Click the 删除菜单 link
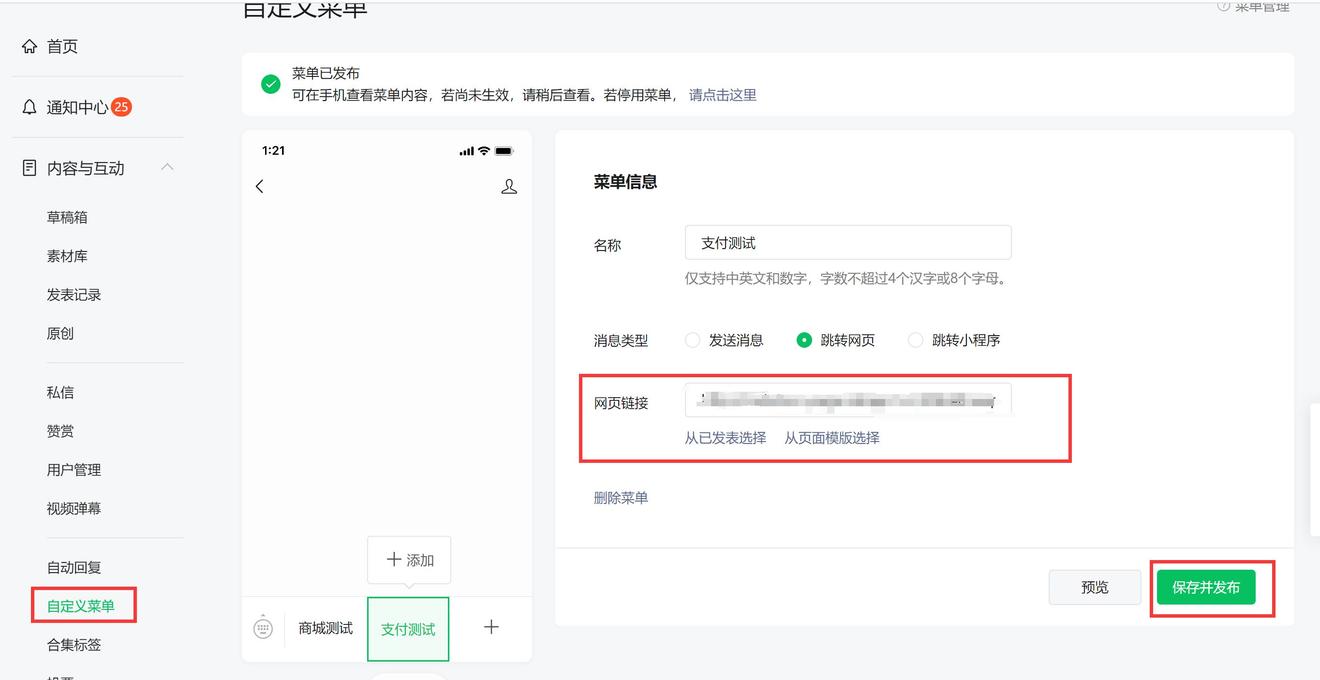The height and width of the screenshot is (680, 1320). tap(621, 498)
